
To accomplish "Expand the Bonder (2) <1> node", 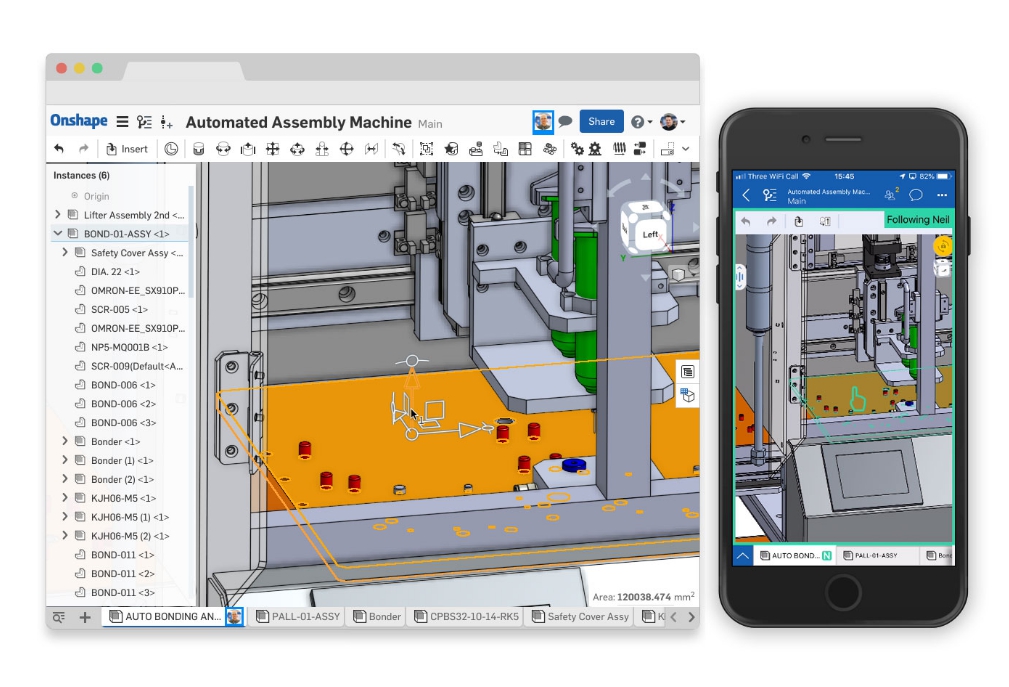I will point(65,479).
